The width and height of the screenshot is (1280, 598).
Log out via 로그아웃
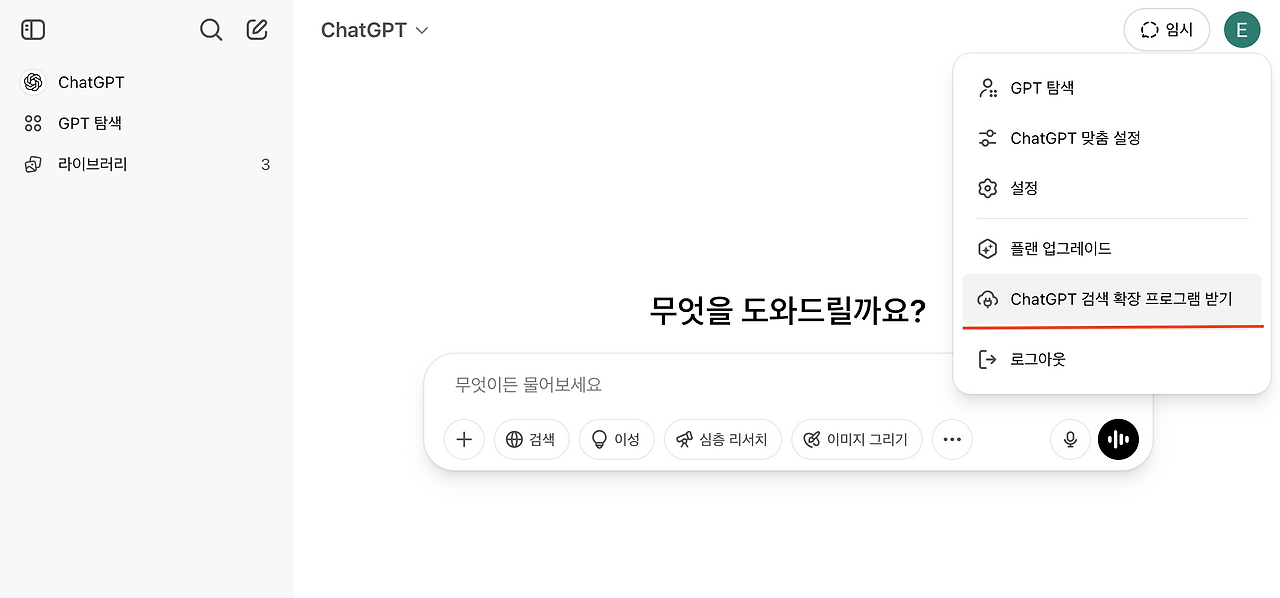(x=1037, y=358)
